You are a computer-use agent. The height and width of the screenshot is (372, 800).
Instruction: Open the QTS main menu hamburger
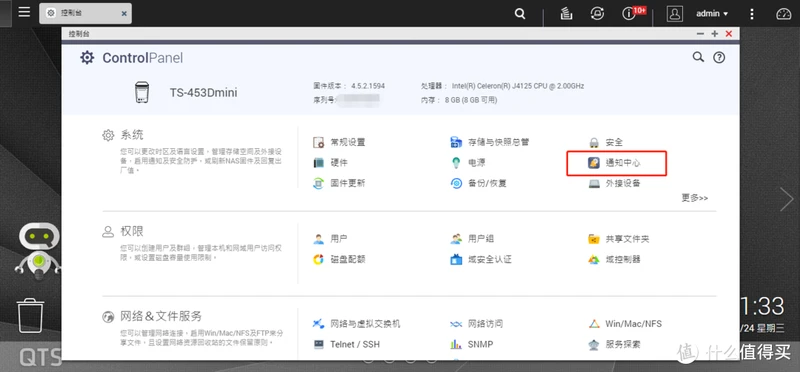[x=24, y=12]
